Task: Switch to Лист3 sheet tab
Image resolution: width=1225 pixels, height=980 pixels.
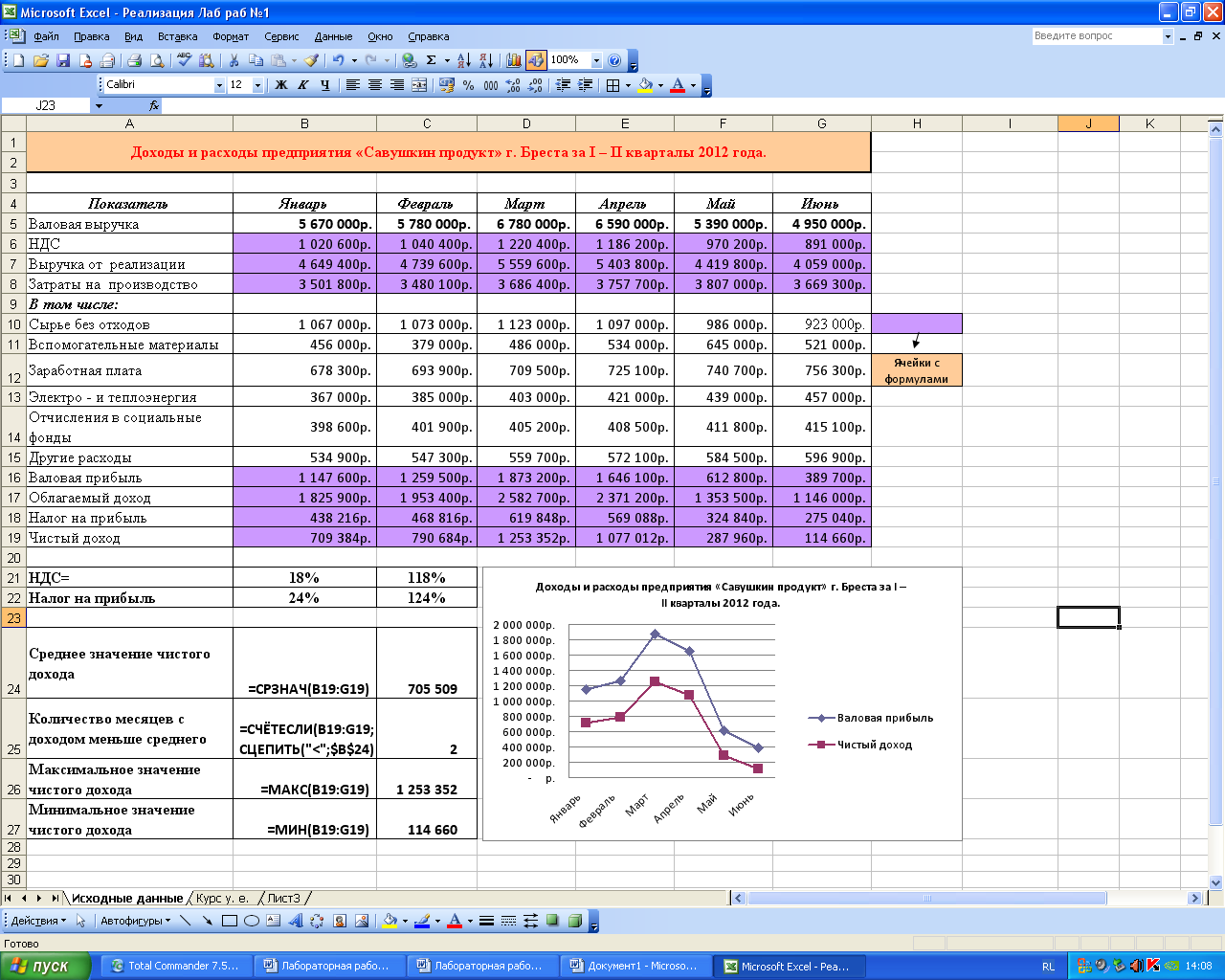Action: [x=283, y=898]
